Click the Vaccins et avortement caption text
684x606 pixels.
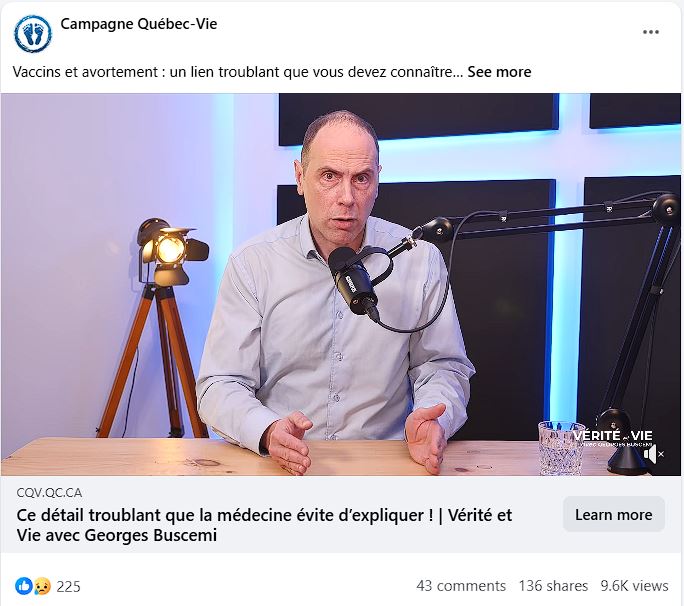click(x=238, y=72)
